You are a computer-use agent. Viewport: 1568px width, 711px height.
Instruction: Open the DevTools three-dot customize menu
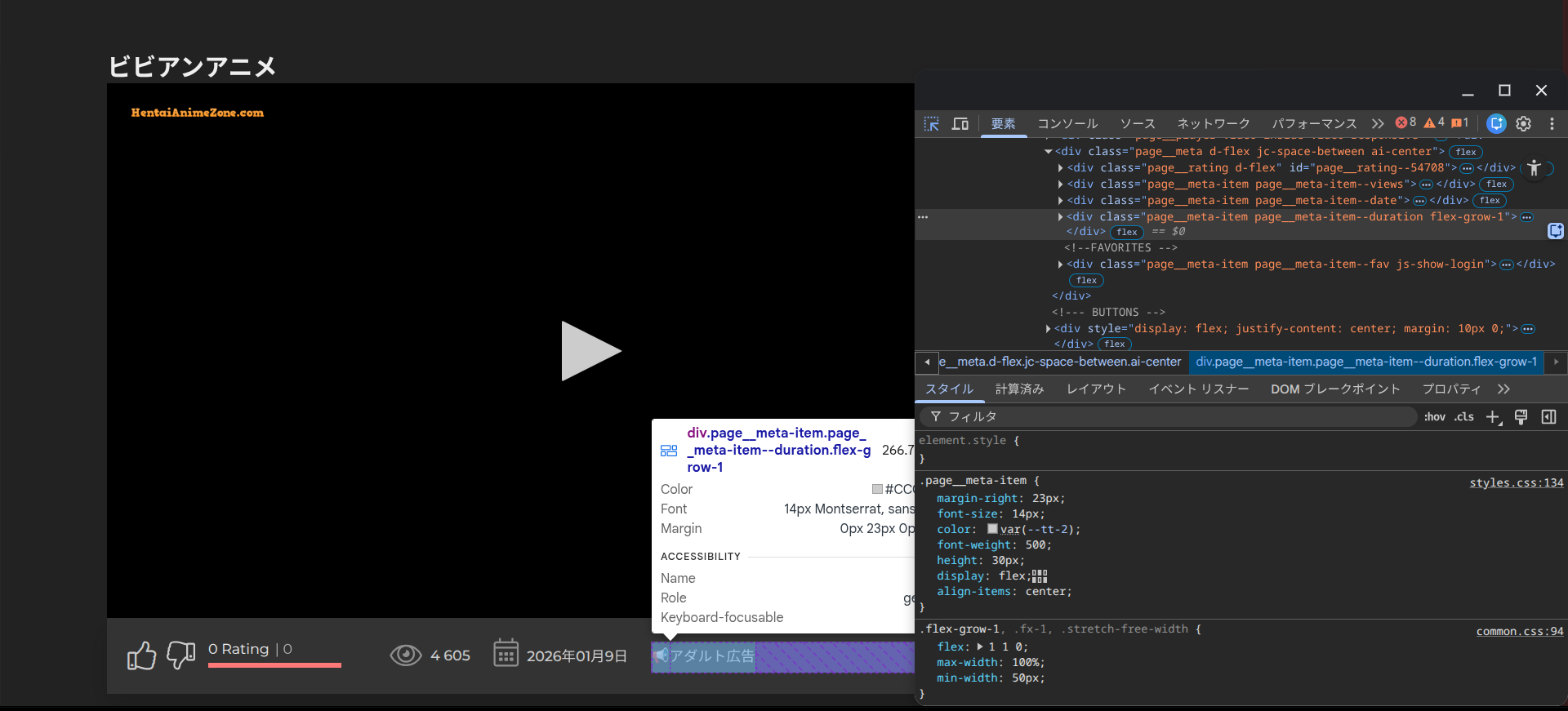click(x=1552, y=124)
